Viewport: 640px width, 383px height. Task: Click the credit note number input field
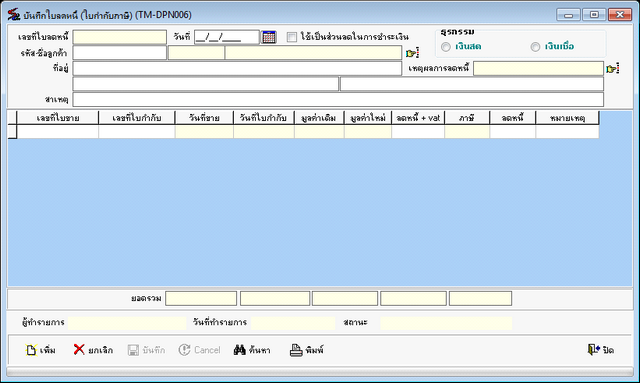click(x=120, y=37)
